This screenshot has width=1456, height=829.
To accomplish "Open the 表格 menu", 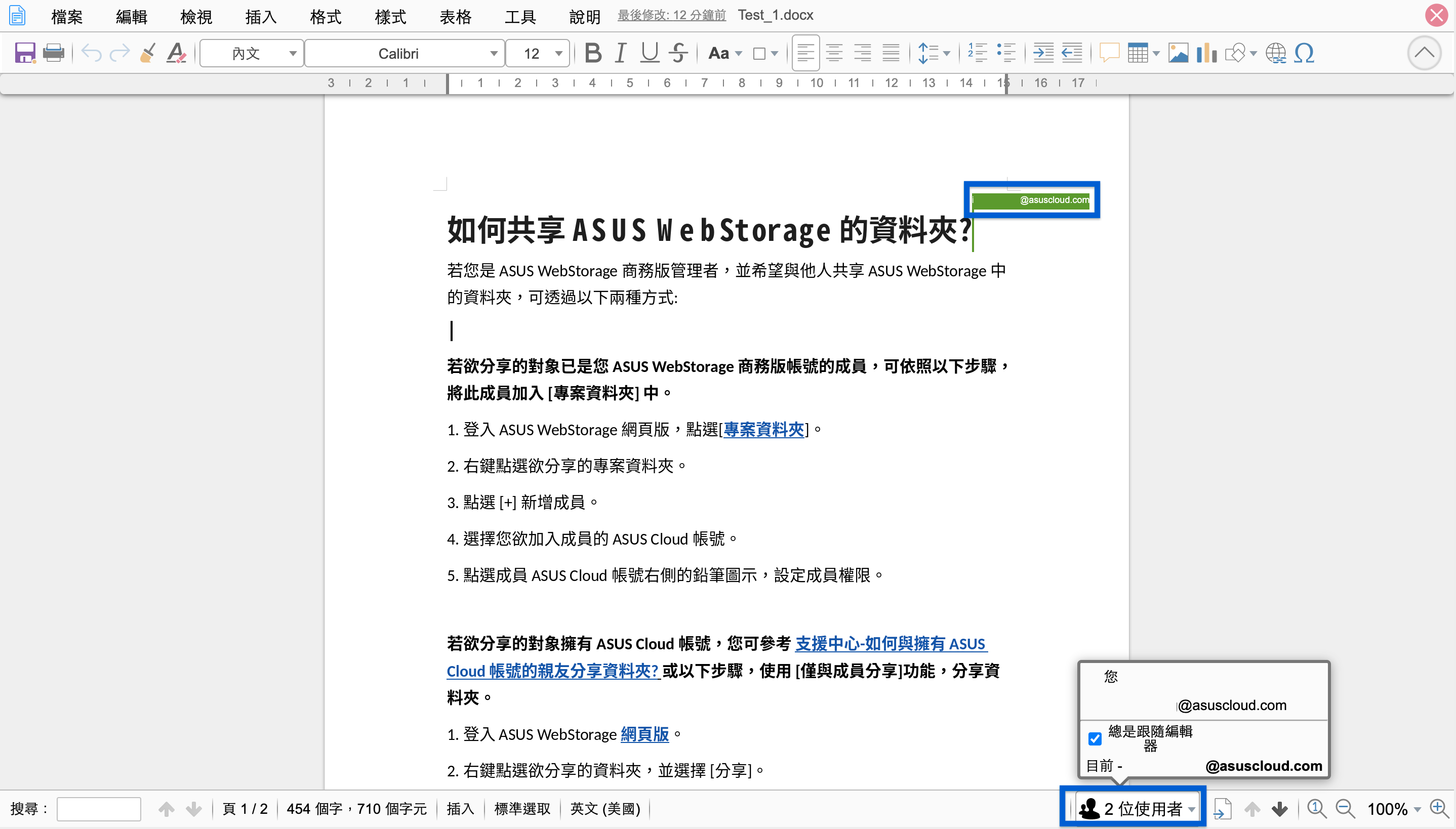I will pyautogui.click(x=456, y=17).
